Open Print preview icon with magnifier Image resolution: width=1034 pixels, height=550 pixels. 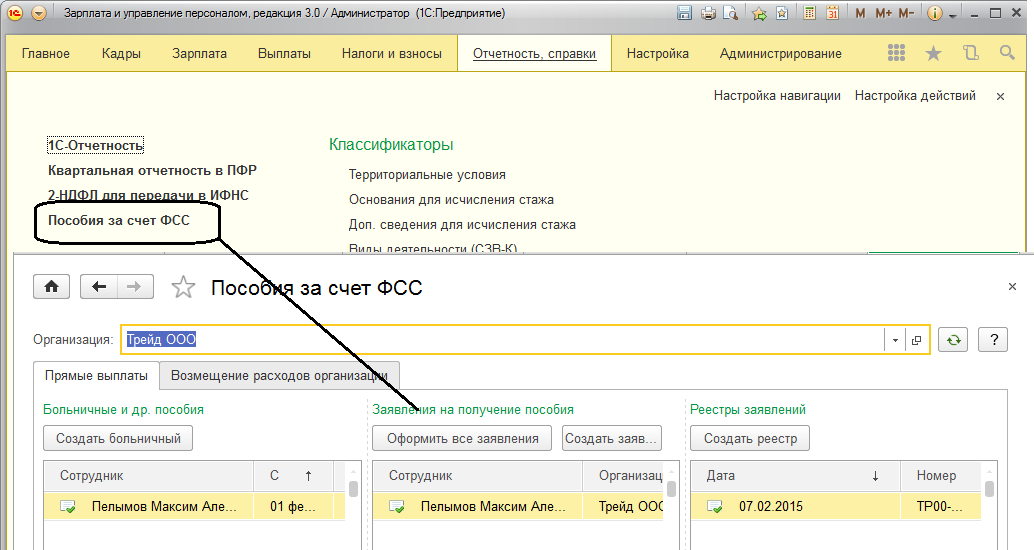tap(730, 13)
